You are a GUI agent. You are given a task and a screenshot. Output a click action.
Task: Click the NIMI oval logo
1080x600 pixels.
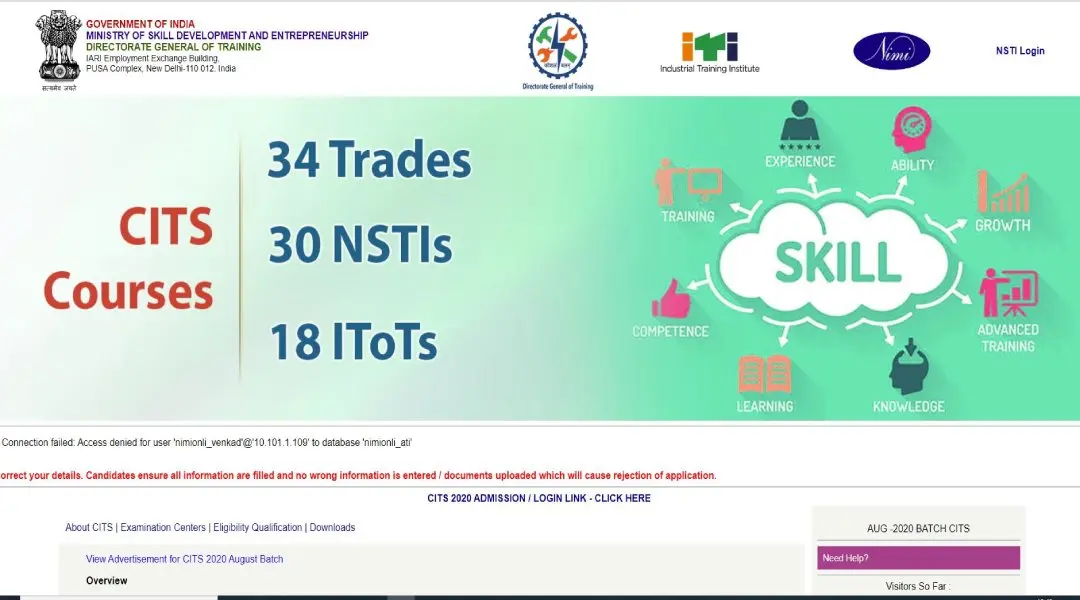[x=891, y=51]
